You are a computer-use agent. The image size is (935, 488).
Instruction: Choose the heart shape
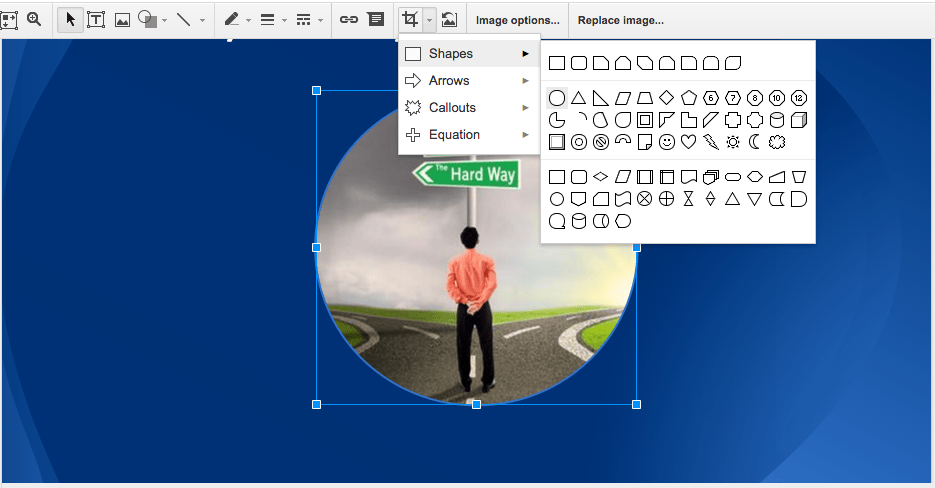[689, 142]
